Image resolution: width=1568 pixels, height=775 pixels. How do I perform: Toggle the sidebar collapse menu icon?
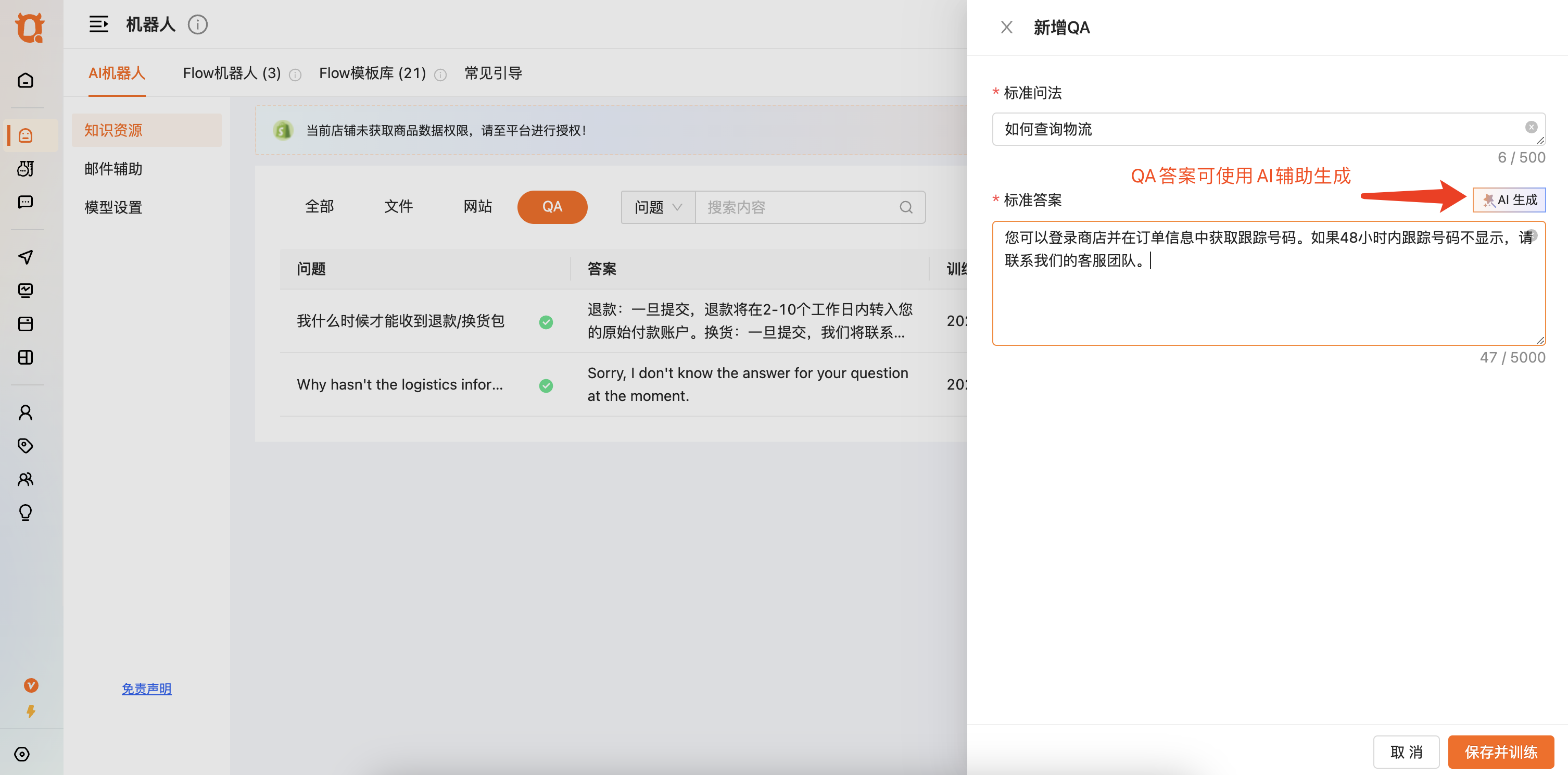98,25
